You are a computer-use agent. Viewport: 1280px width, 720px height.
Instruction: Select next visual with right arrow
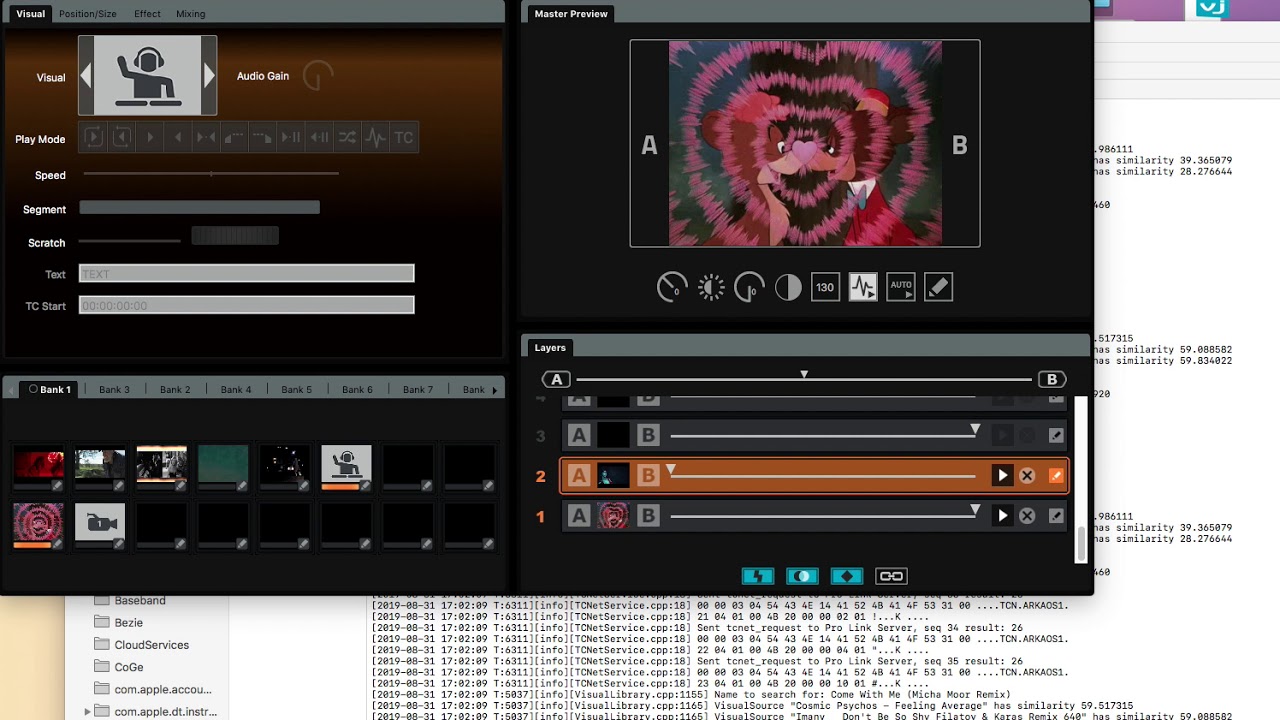point(209,76)
